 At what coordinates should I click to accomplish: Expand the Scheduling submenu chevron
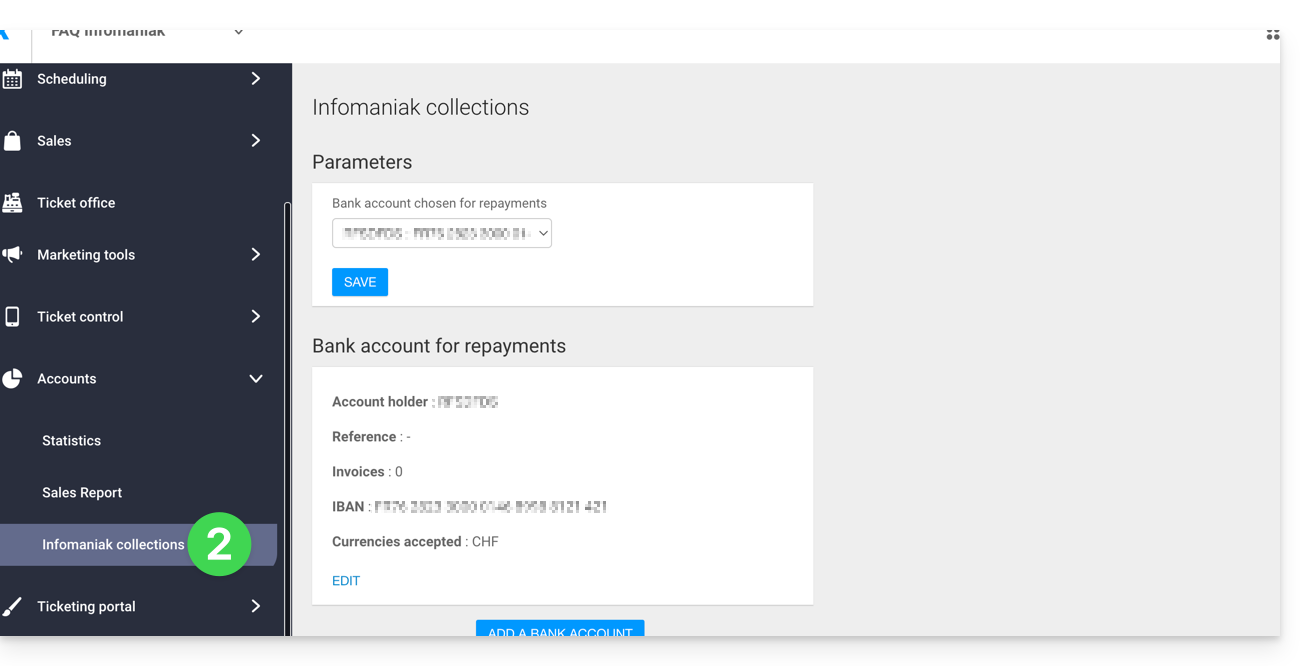pyautogui.click(x=255, y=79)
